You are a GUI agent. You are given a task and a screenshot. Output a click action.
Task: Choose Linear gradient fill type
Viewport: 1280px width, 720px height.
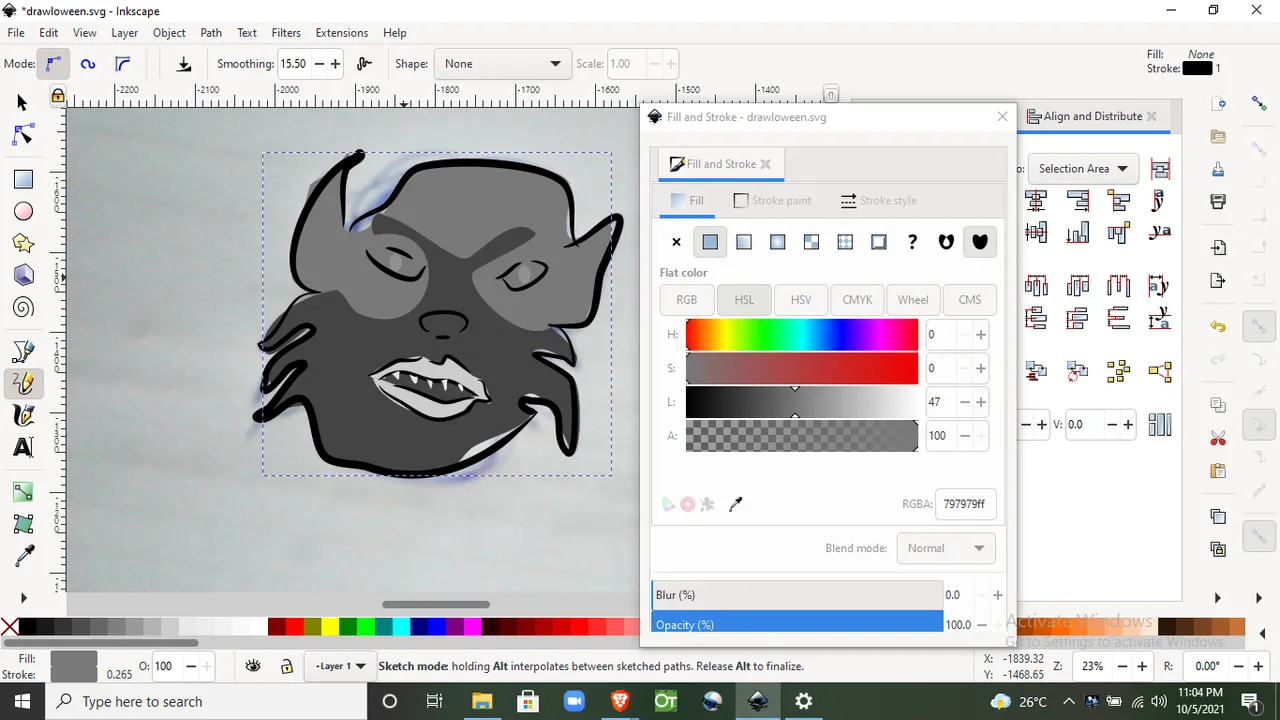744,242
